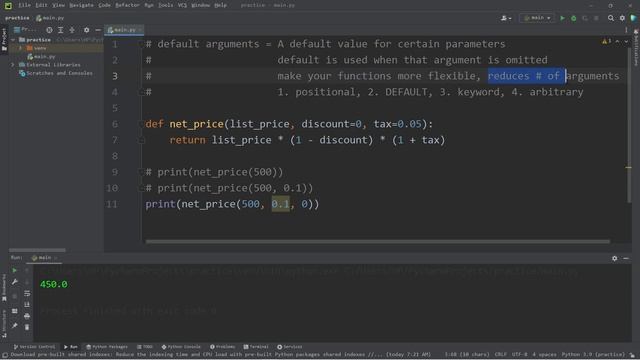640x360 pixels.
Task: Switch to the main.py editor tab
Action: pos(124,30)
